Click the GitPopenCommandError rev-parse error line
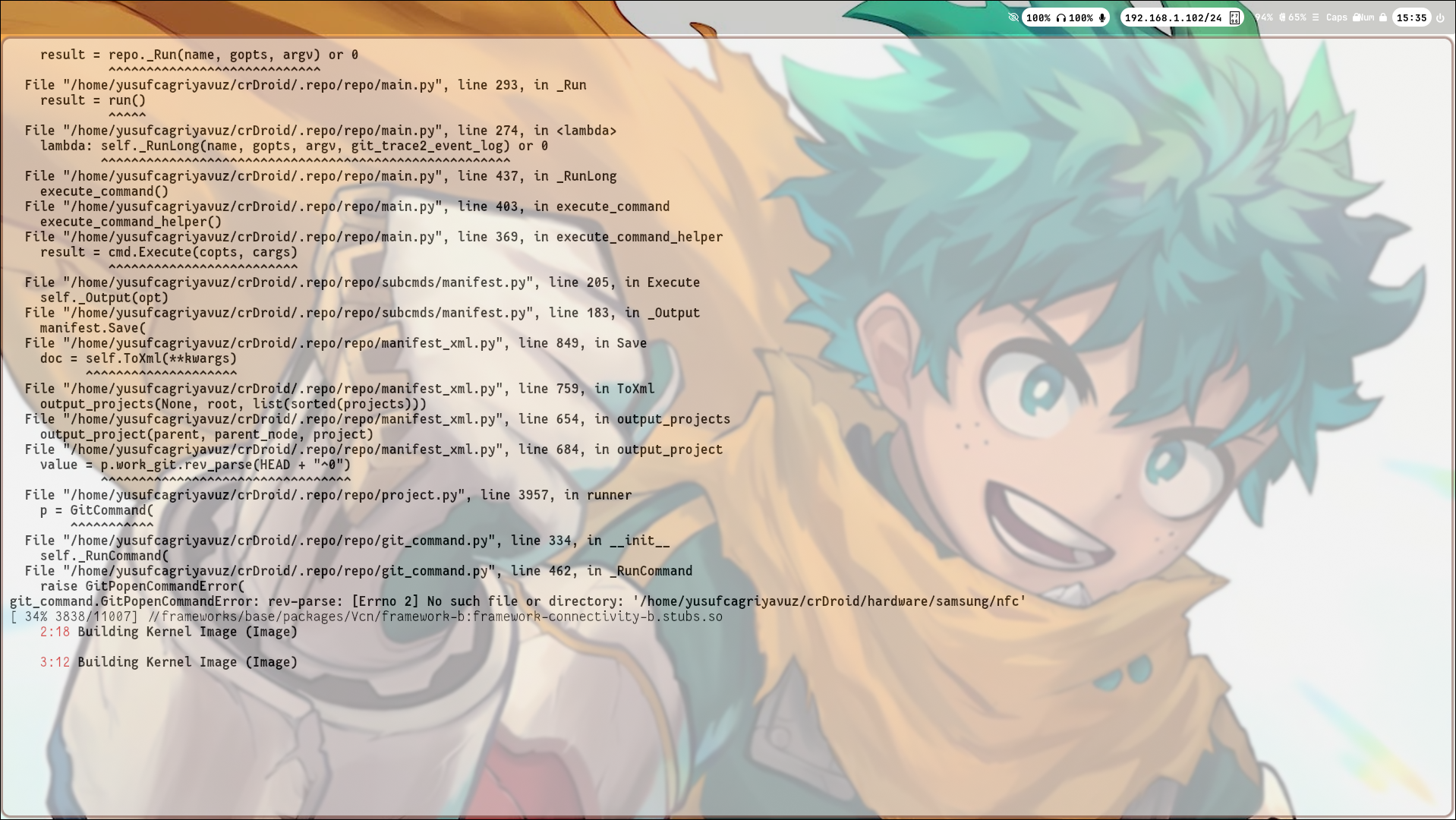1456x820 pixels. 518,601
